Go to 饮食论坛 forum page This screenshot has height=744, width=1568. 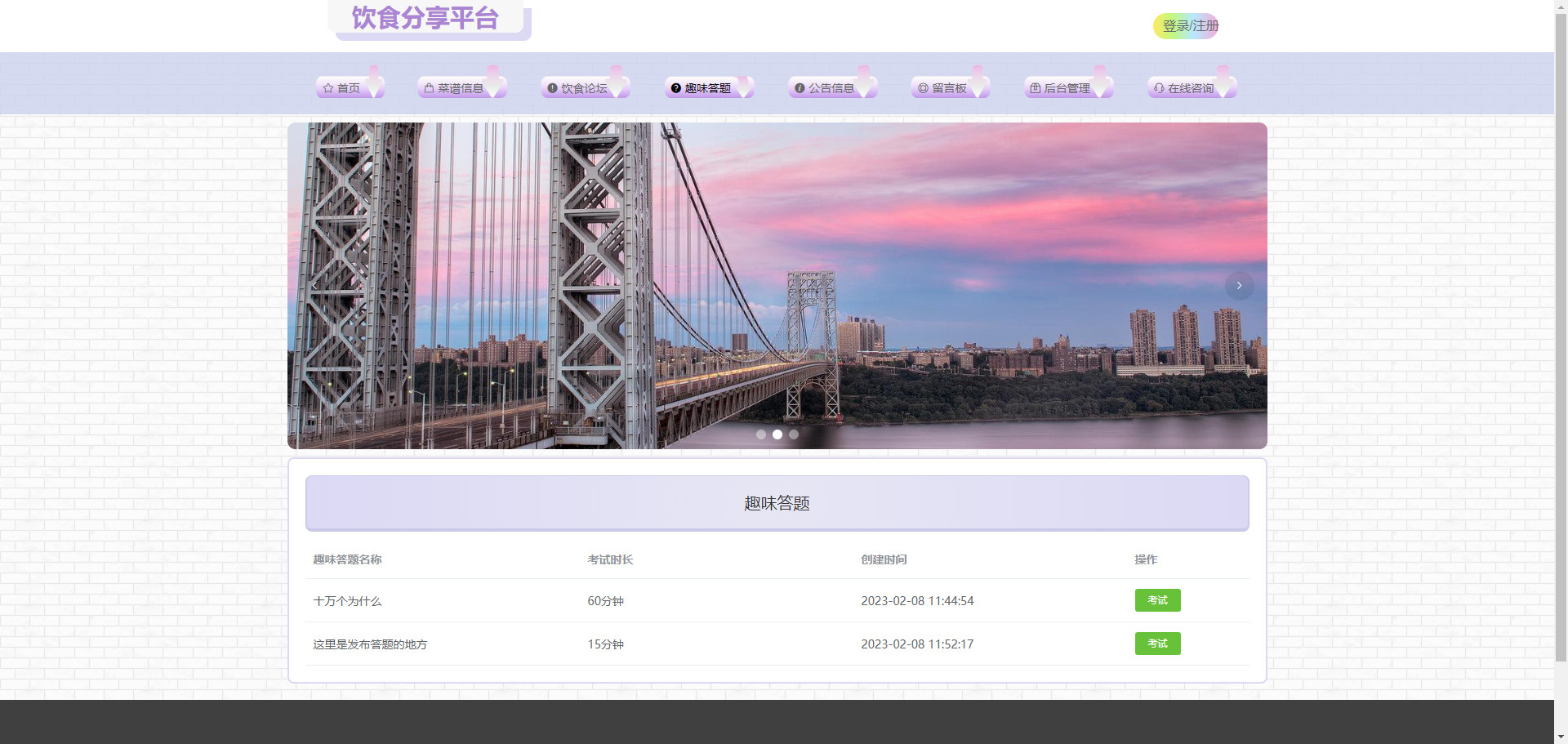(x=585, y=88)
